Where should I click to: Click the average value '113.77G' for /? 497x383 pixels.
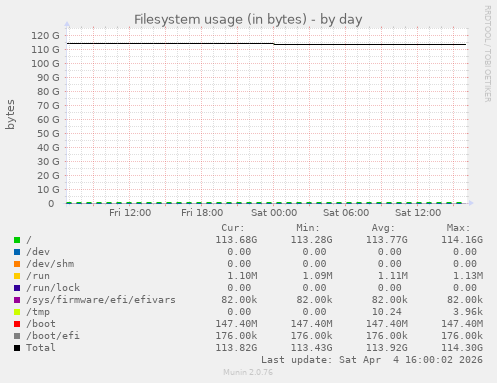pyautogui.click(x=387, y=240)
